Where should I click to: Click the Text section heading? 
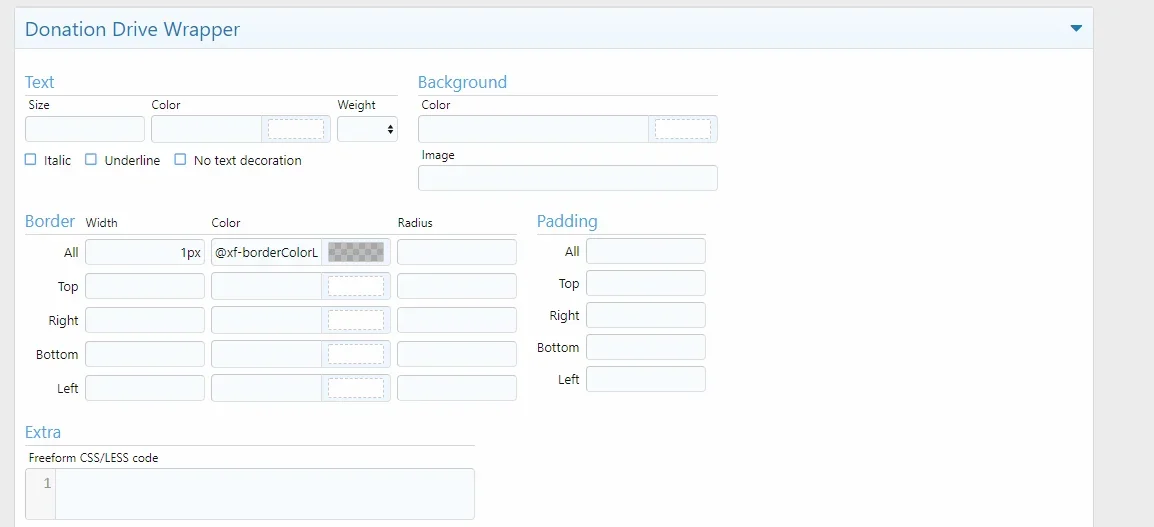[x=40, y=82]
